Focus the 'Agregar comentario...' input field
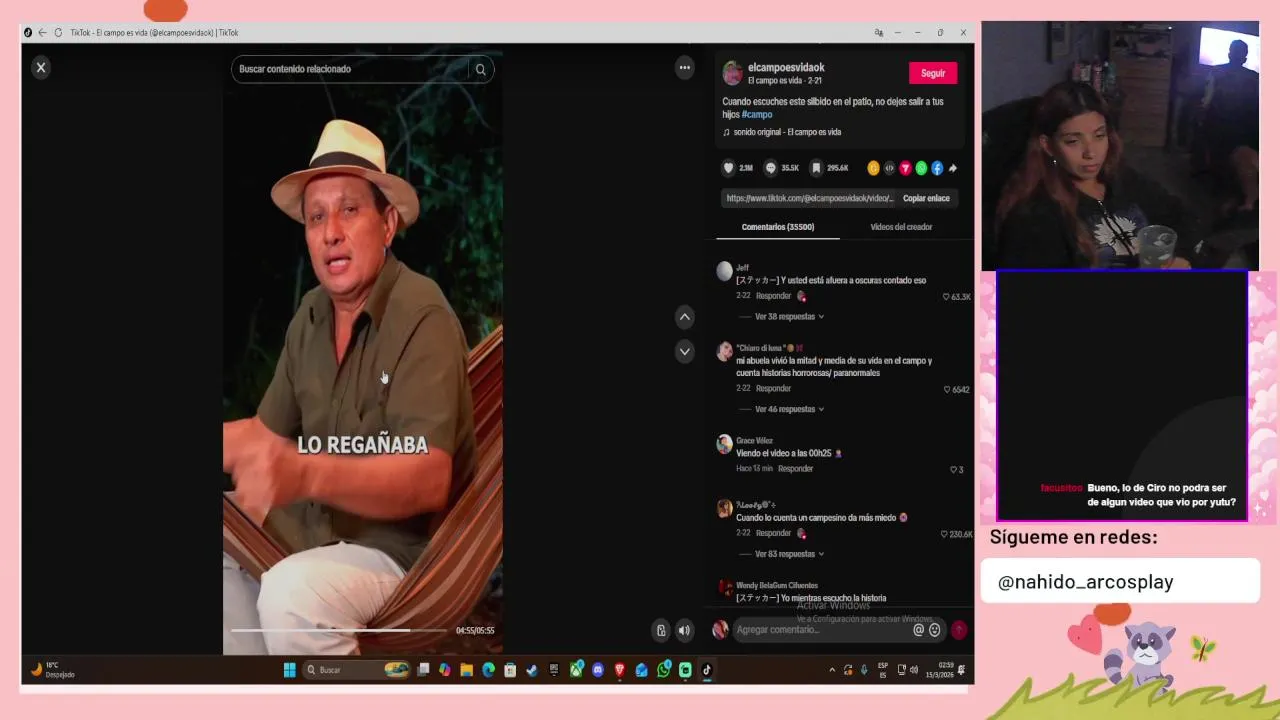The height and width of the screenshot is (720, 1280). tap(820, 630)
